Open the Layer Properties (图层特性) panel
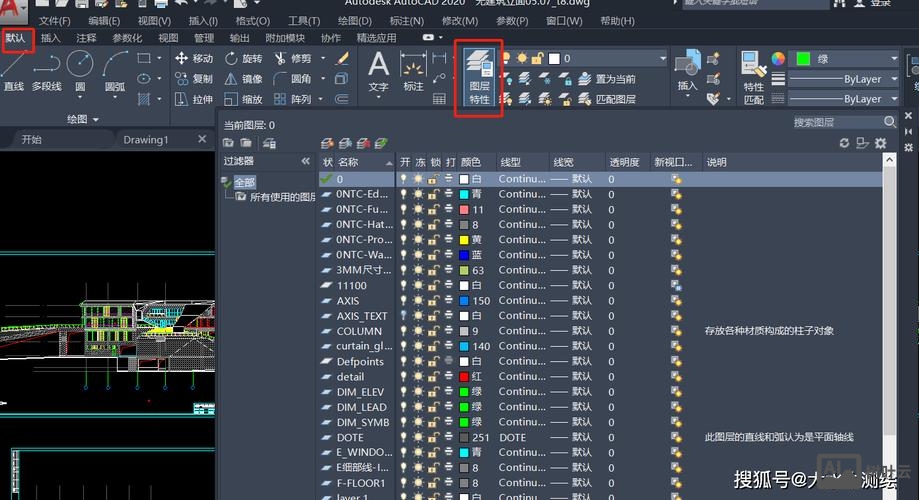This screenshot has width=919, height=500. (x=480, y=77)
